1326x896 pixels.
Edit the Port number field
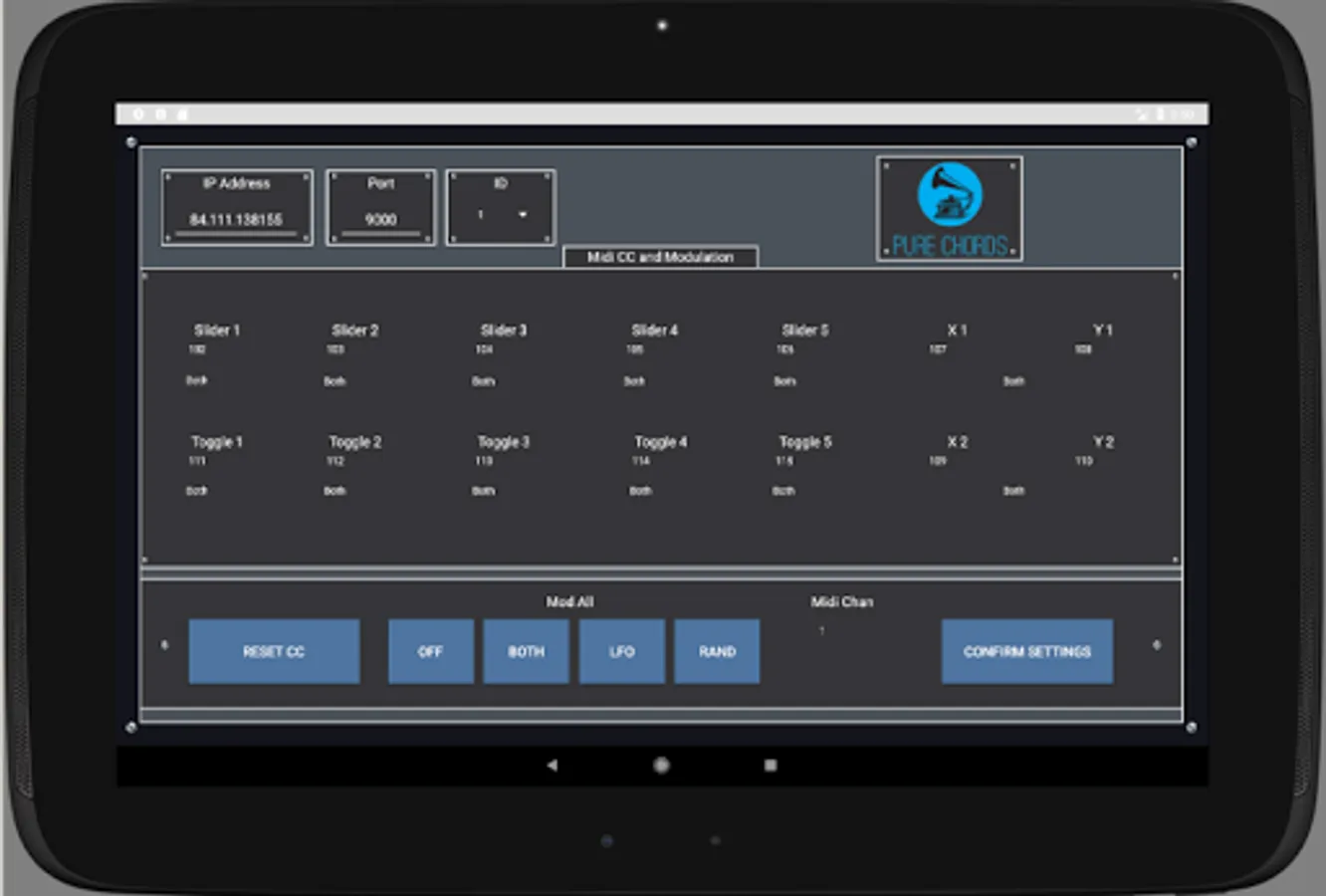click(380, 219)
